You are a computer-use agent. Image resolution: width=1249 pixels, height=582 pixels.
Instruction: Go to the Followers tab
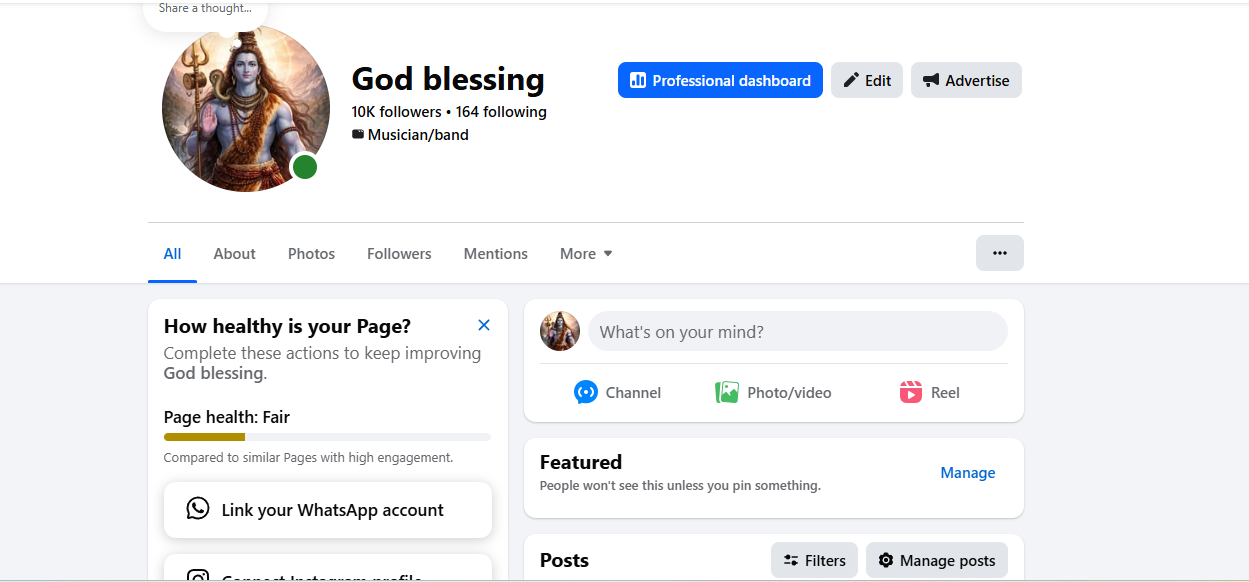(x=399, y=254)
